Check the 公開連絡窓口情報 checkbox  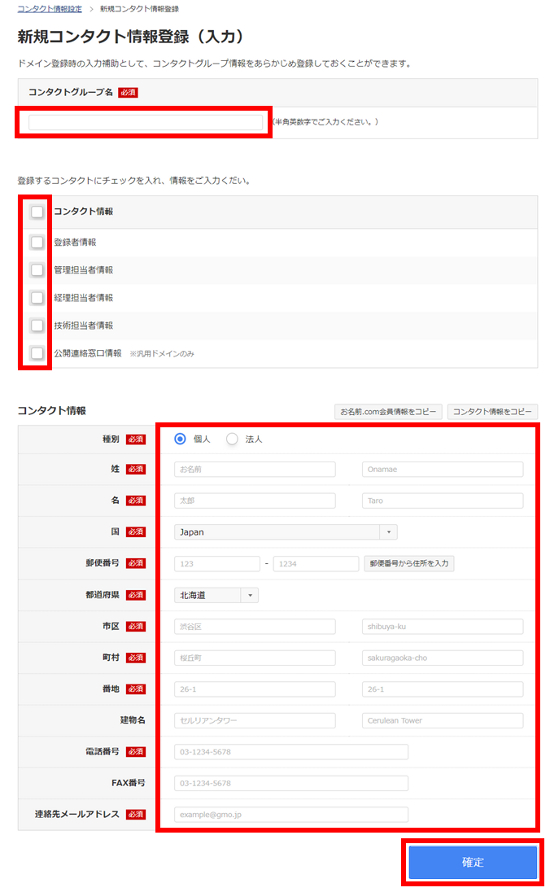[x=37, y=353]
